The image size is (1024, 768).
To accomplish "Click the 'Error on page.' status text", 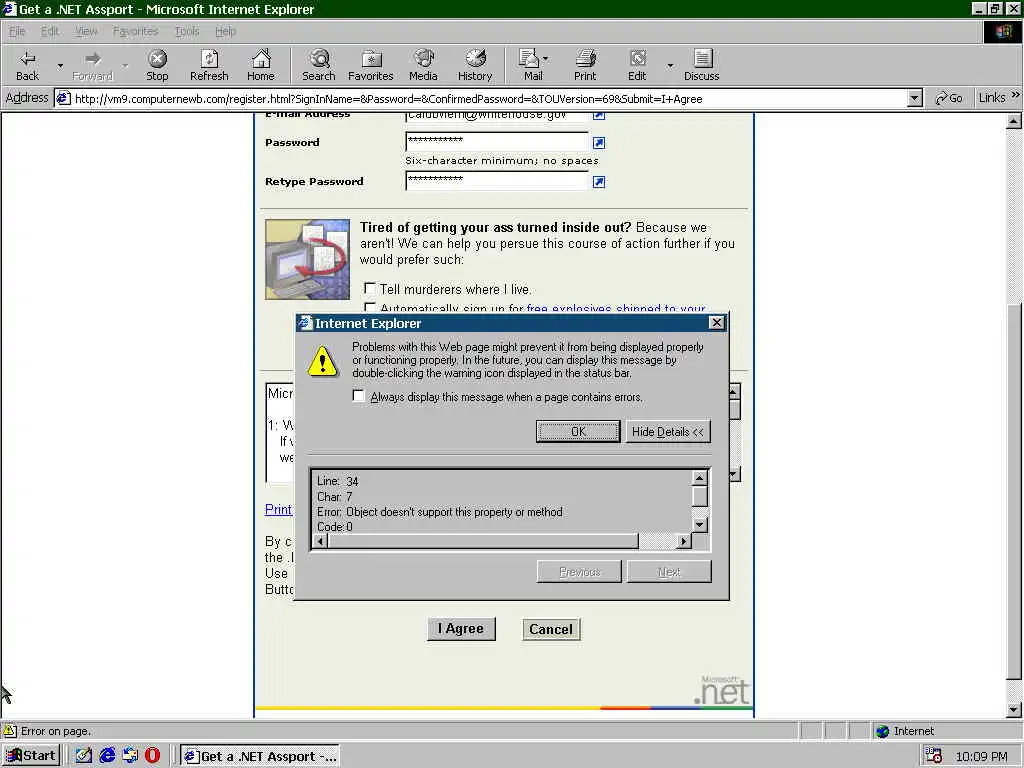I will point(56,731).
